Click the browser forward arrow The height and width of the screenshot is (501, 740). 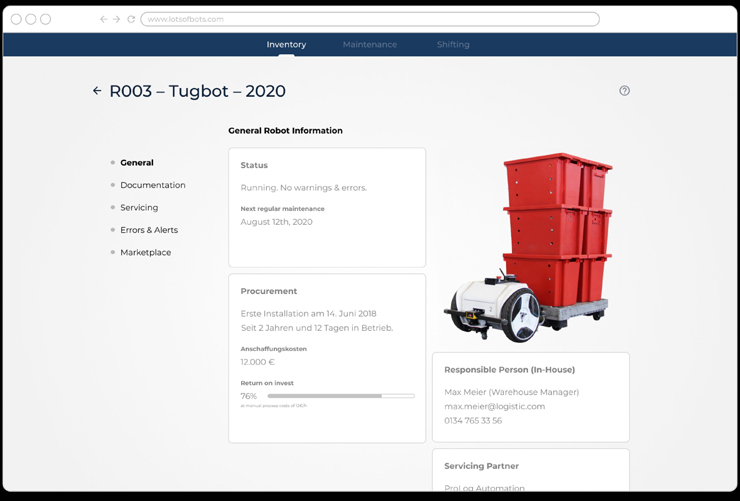(117, 19)
